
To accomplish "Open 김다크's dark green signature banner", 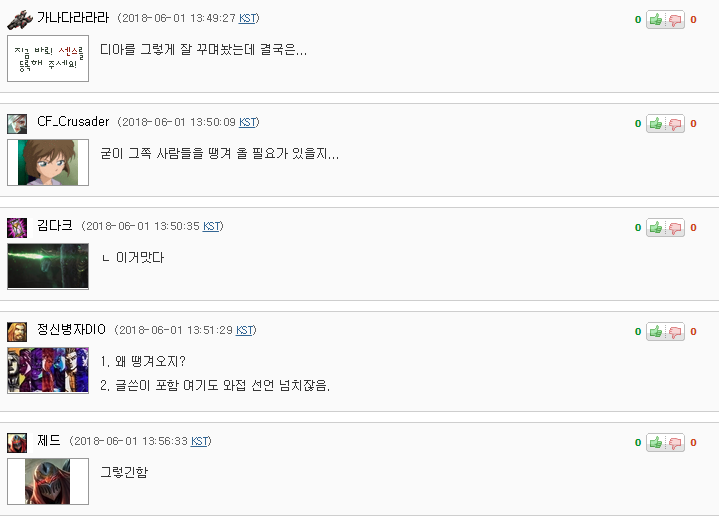I will tap(48, 266).
